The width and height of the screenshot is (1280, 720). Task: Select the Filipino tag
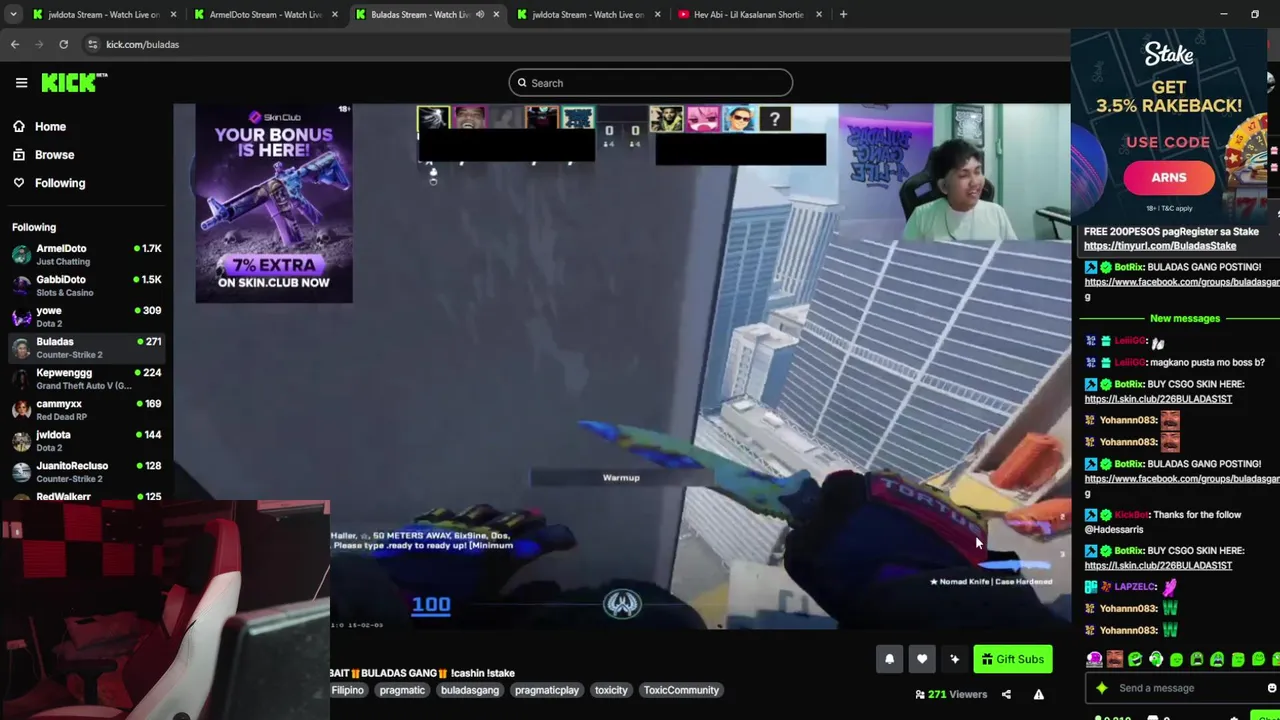(348, 690)
